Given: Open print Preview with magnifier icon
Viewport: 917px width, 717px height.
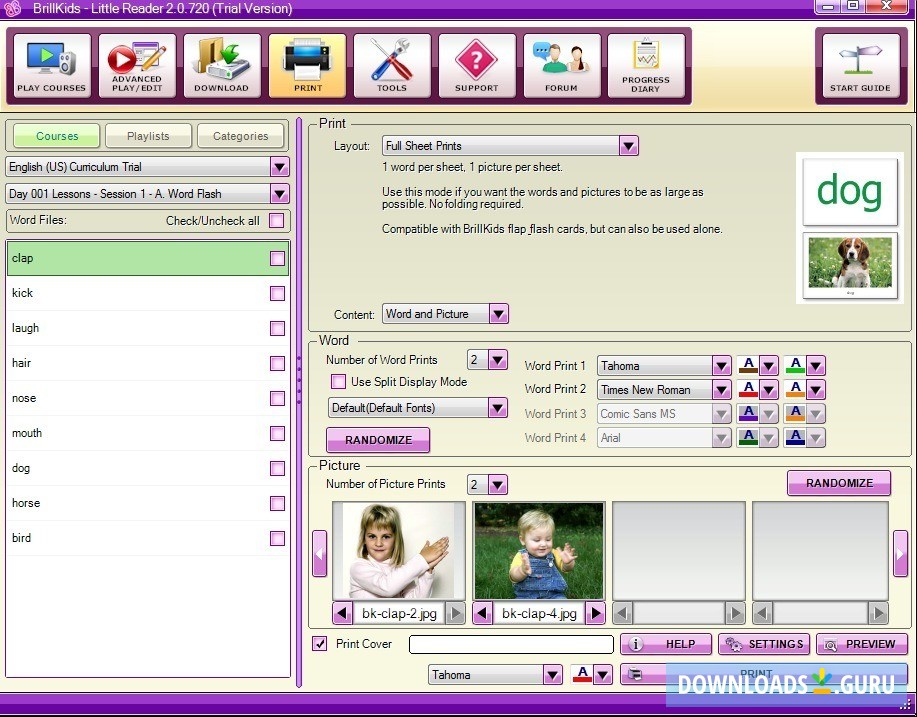Looking at the screenshot, I should pyautogui.click(x=861, y=644).
